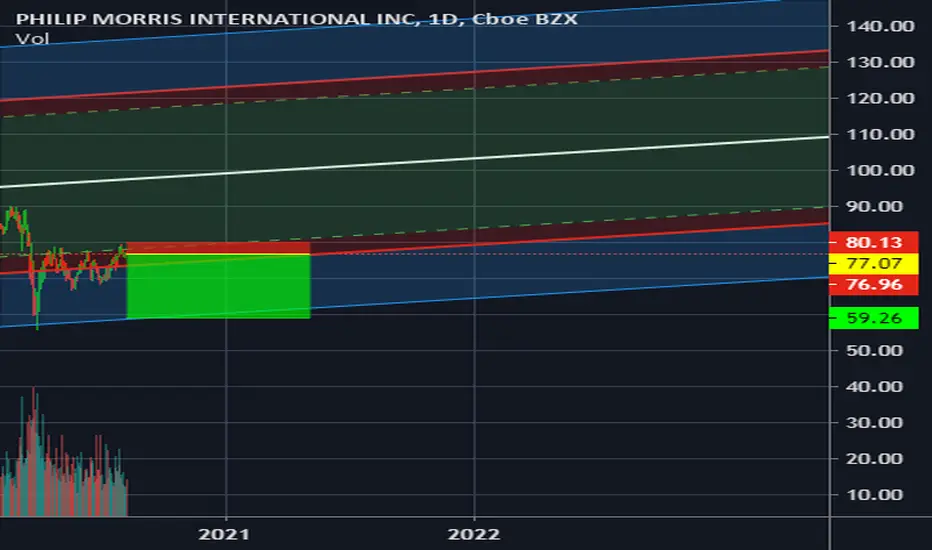Click the 140.00 price scale value
Viewport: 932px width, 550px height.
tap(880, 26)
